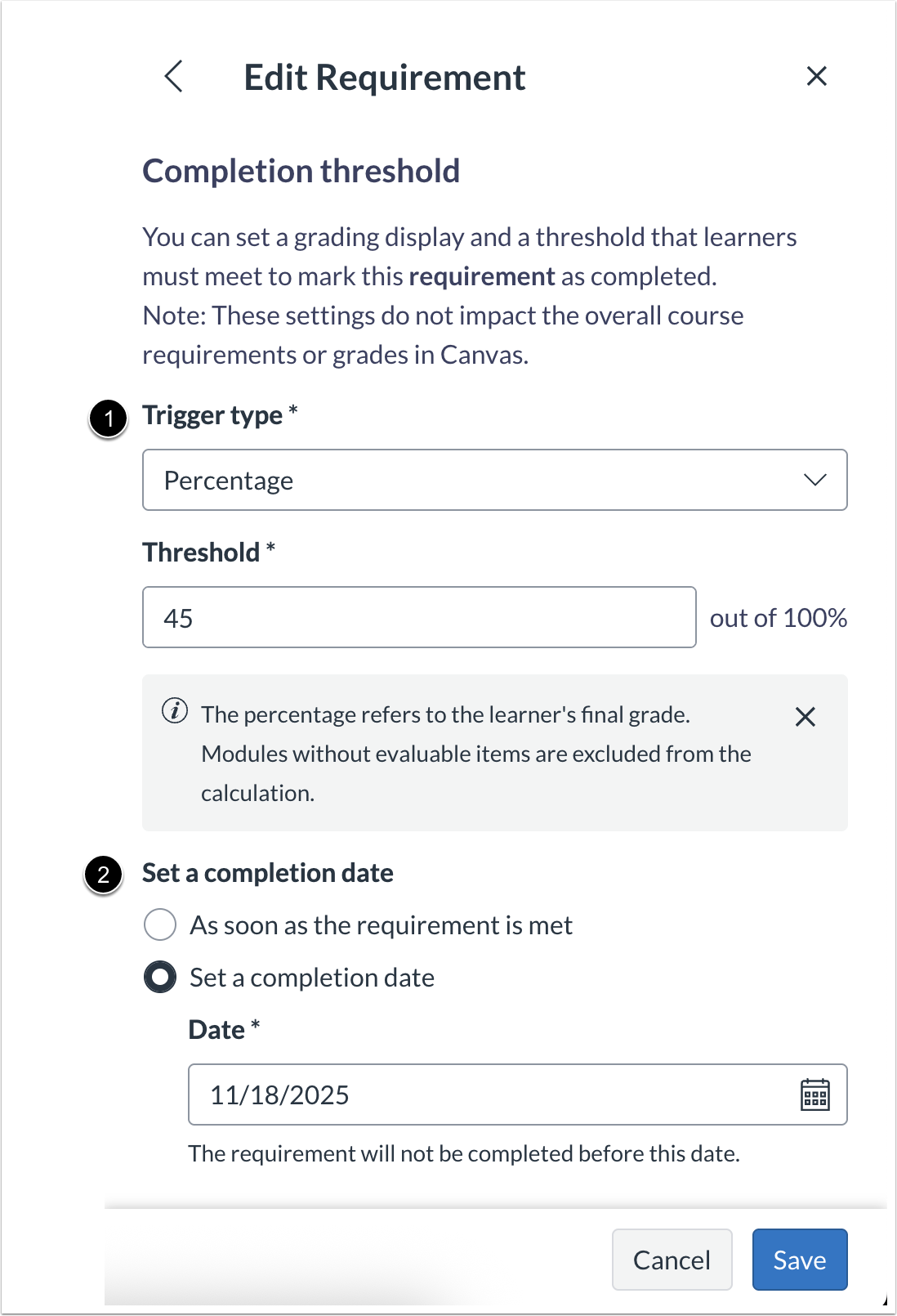Expand the Percentage selector options

pyautogui.click(x=494, y=481)
